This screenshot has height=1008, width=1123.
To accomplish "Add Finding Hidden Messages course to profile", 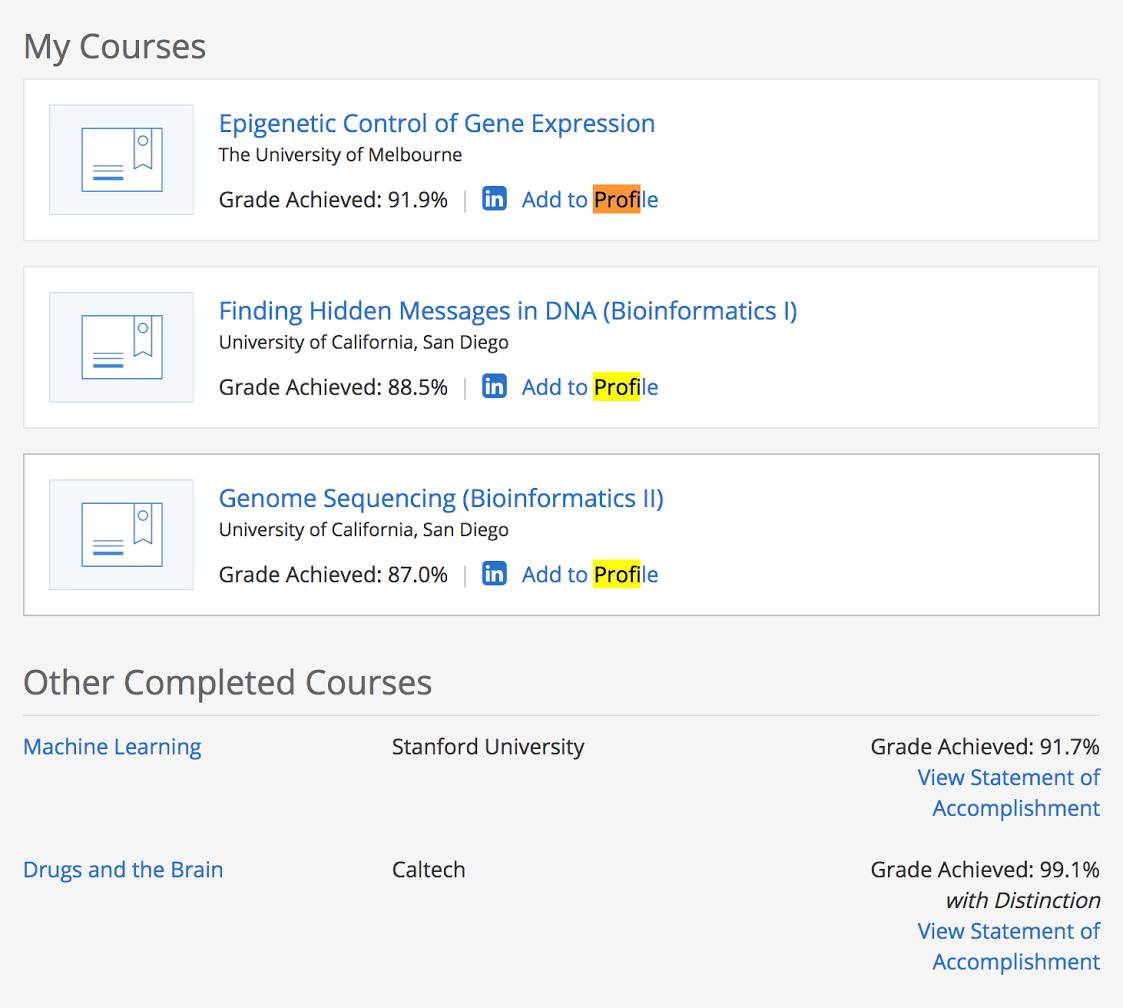I will pos(589,387).
